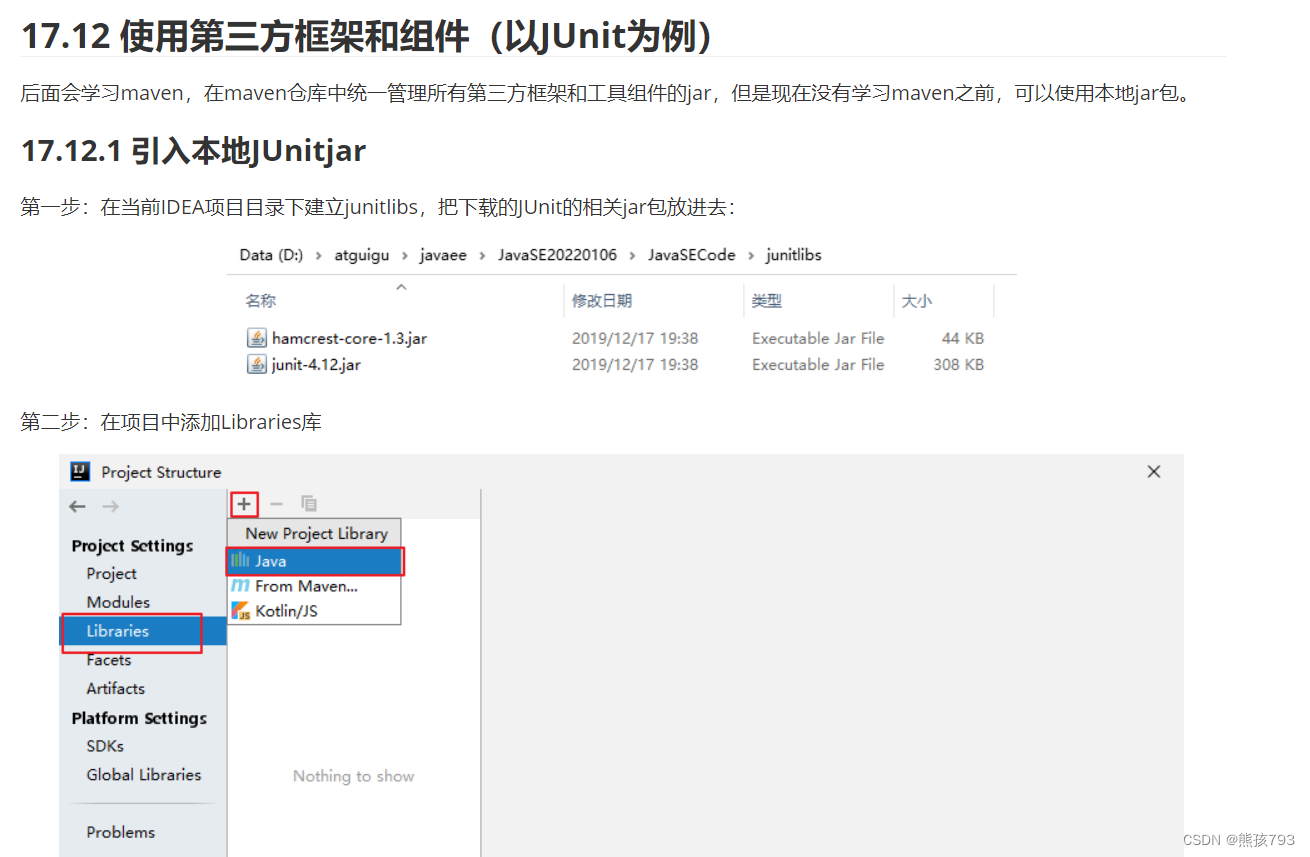Screen dimensions: 1310x857
Task: Click the 44 KB size cell
Action: (x=963, y=338)
